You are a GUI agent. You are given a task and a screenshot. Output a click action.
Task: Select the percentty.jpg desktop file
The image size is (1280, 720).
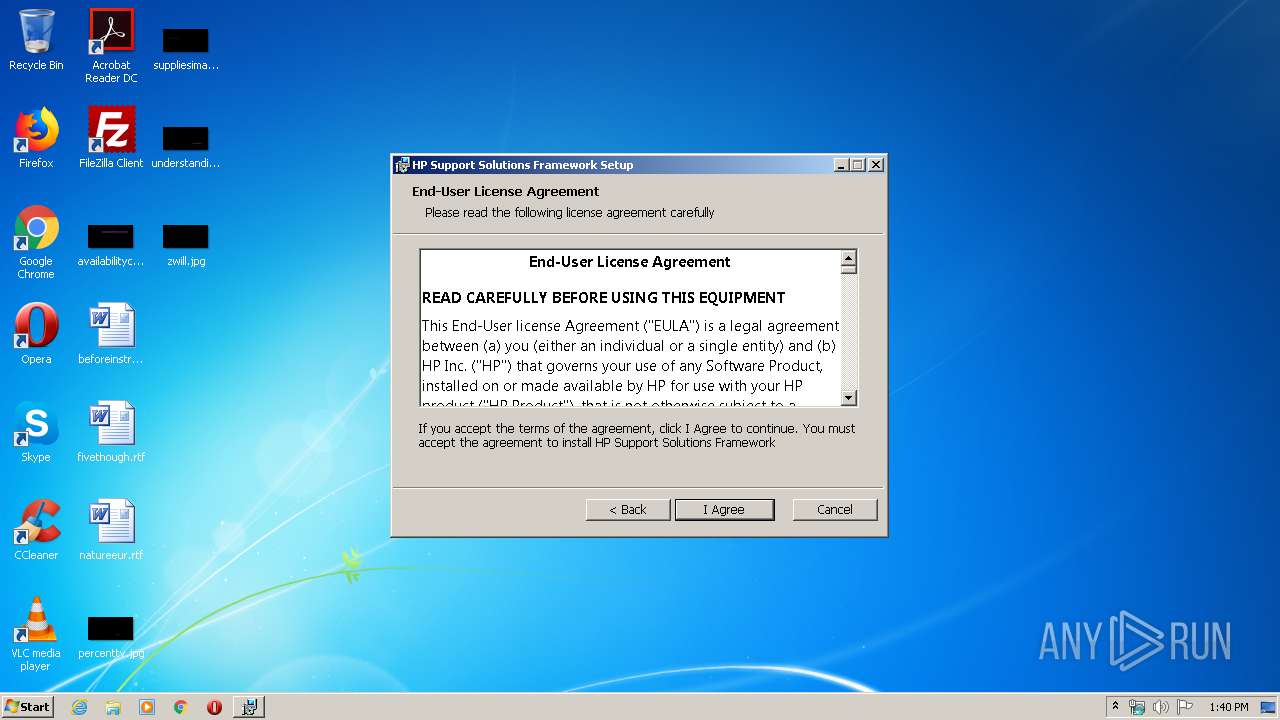click(111, 638)
